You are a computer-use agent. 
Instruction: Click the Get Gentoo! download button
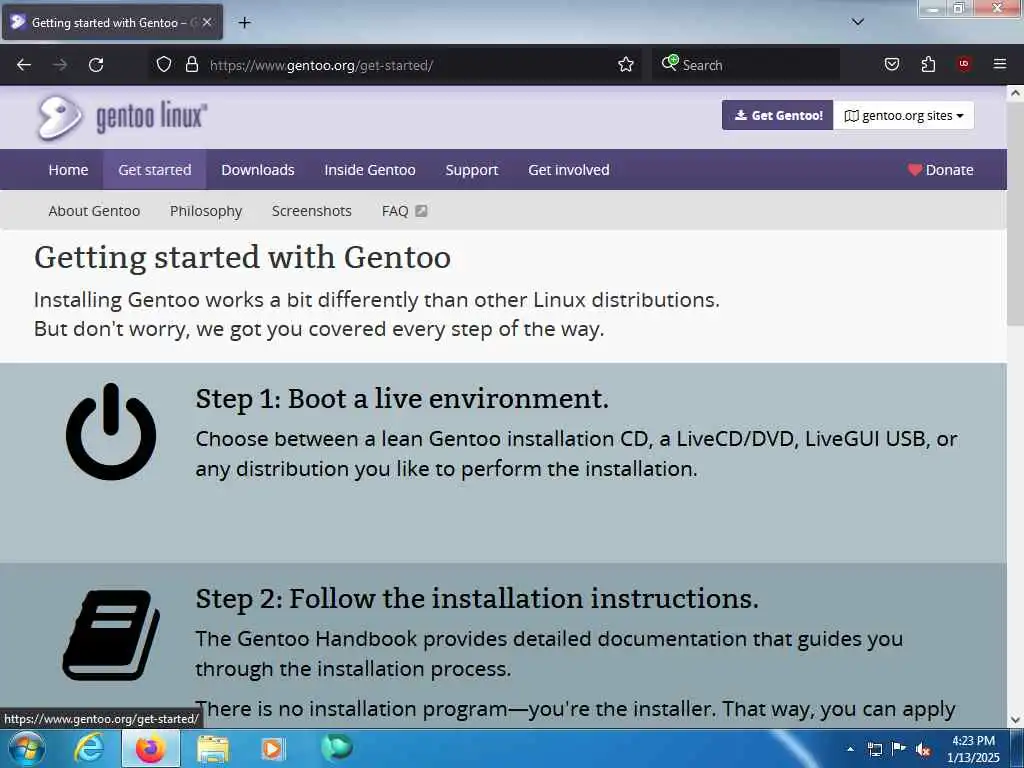[777, 116]
